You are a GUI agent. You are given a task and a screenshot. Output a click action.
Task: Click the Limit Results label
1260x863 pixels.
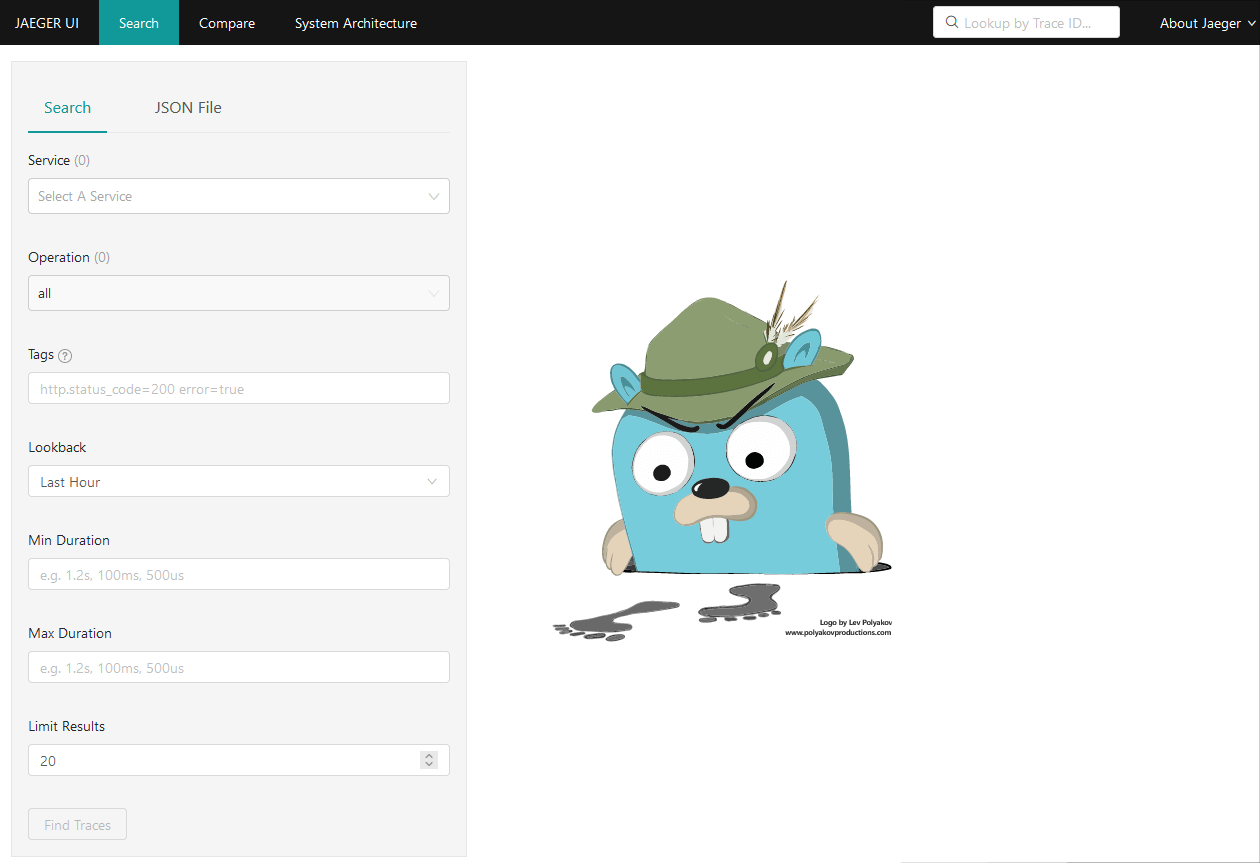(x=66, y=727)
